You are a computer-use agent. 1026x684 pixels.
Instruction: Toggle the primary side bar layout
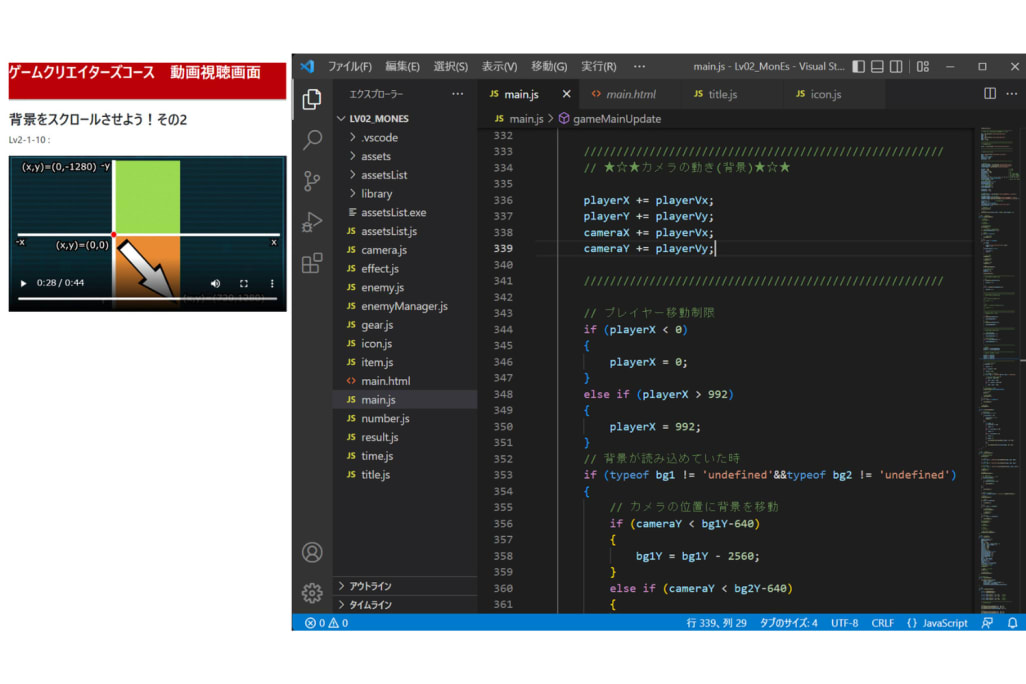(x=859, y=67)
